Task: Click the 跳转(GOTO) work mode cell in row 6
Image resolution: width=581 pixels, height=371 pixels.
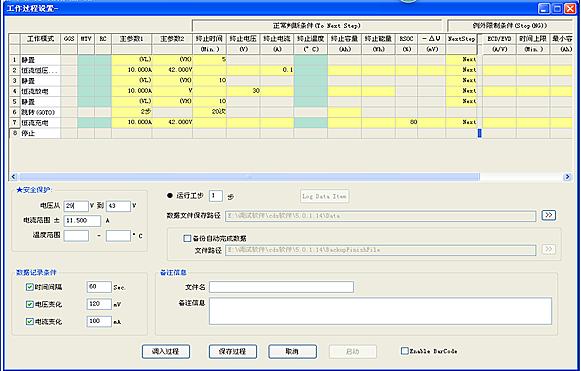Action: point(40,112)
